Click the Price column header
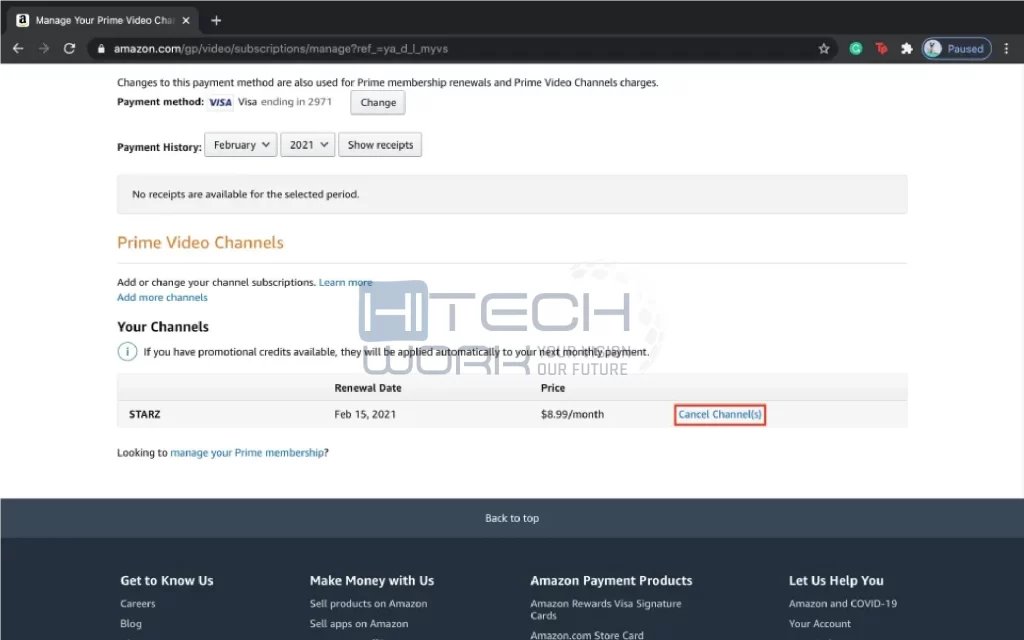 click(552, 388)
